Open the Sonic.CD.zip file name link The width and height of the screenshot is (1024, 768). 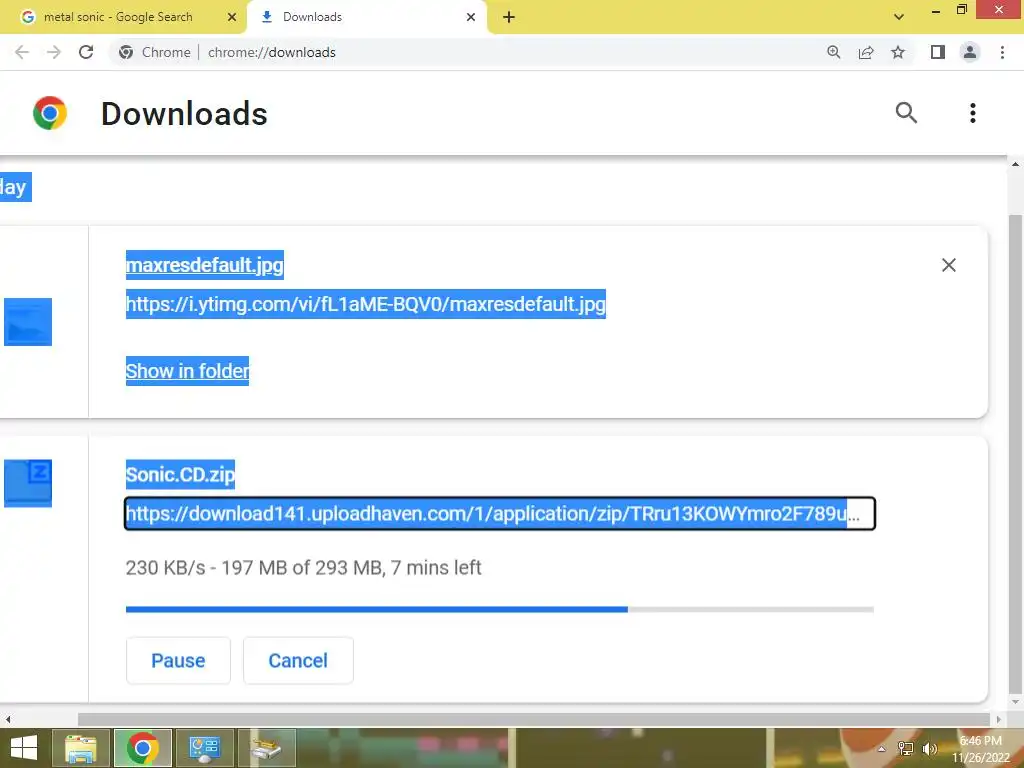click(180, 475)
